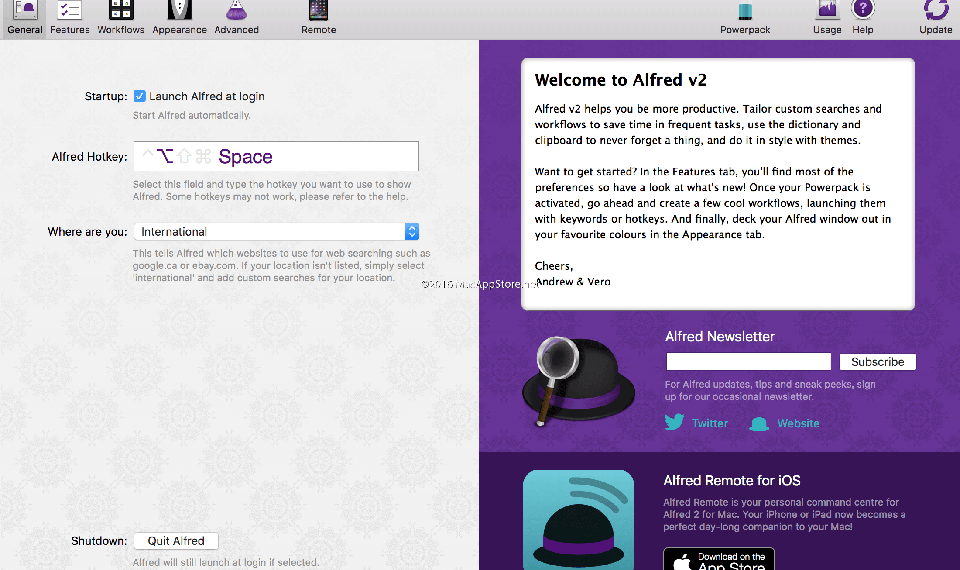Screen dimensions: 960x570
Task: Open the Features preferences icon
Action: 70,11
